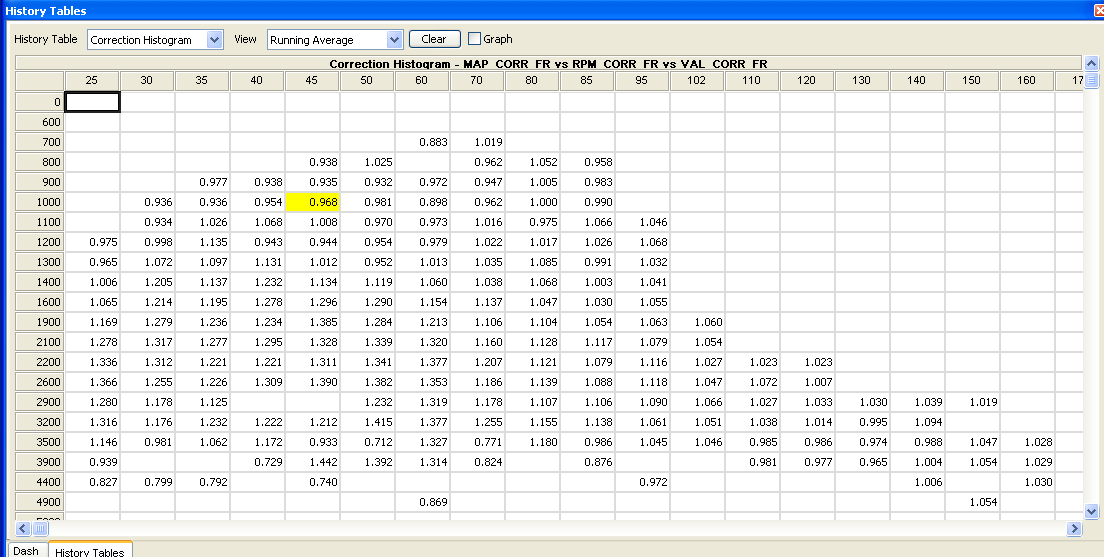Select cell value 1.390 in row 2600
This screenshot has height=557, width=1104.
[x=312, y=382]
